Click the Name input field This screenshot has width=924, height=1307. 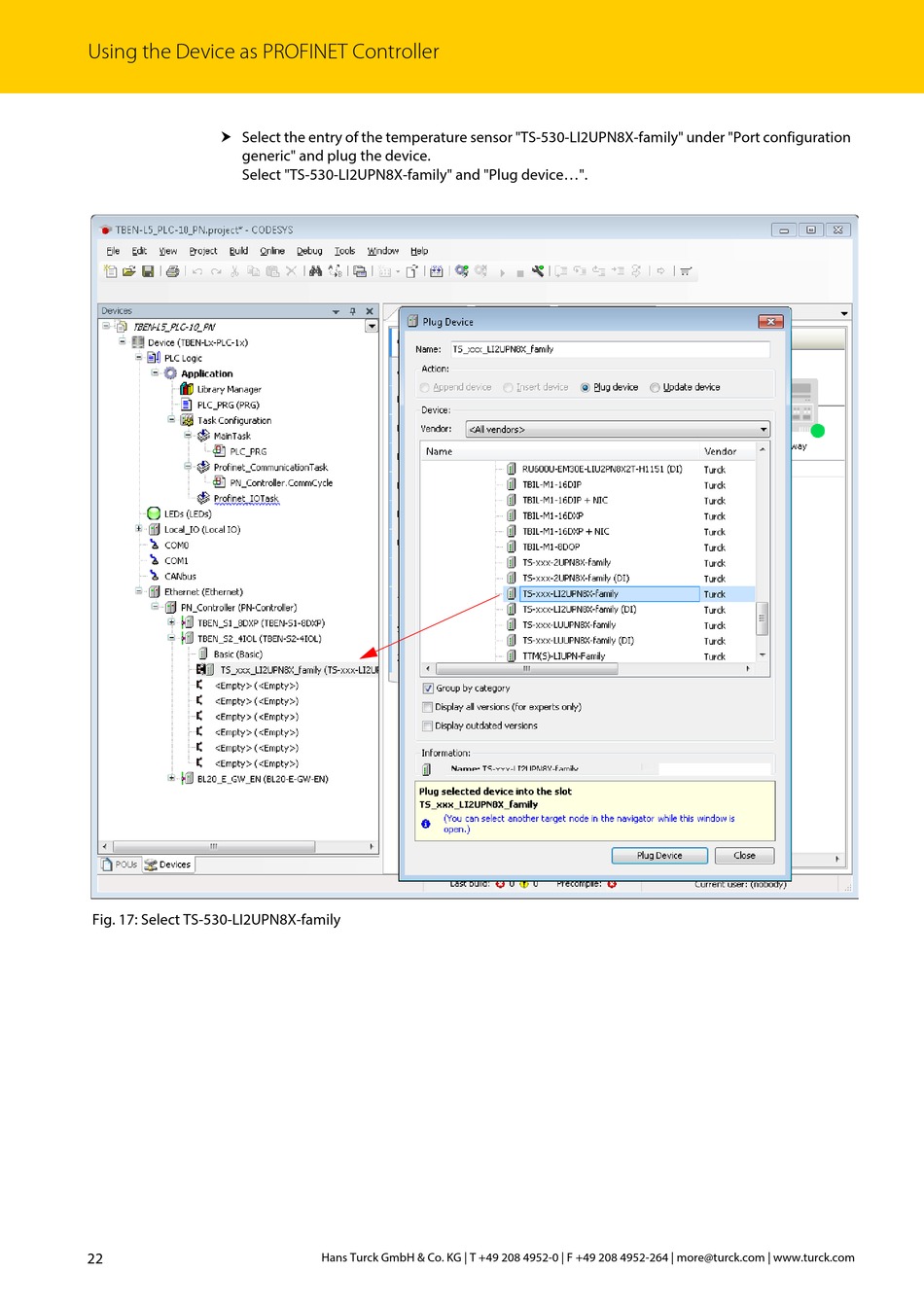609,349
